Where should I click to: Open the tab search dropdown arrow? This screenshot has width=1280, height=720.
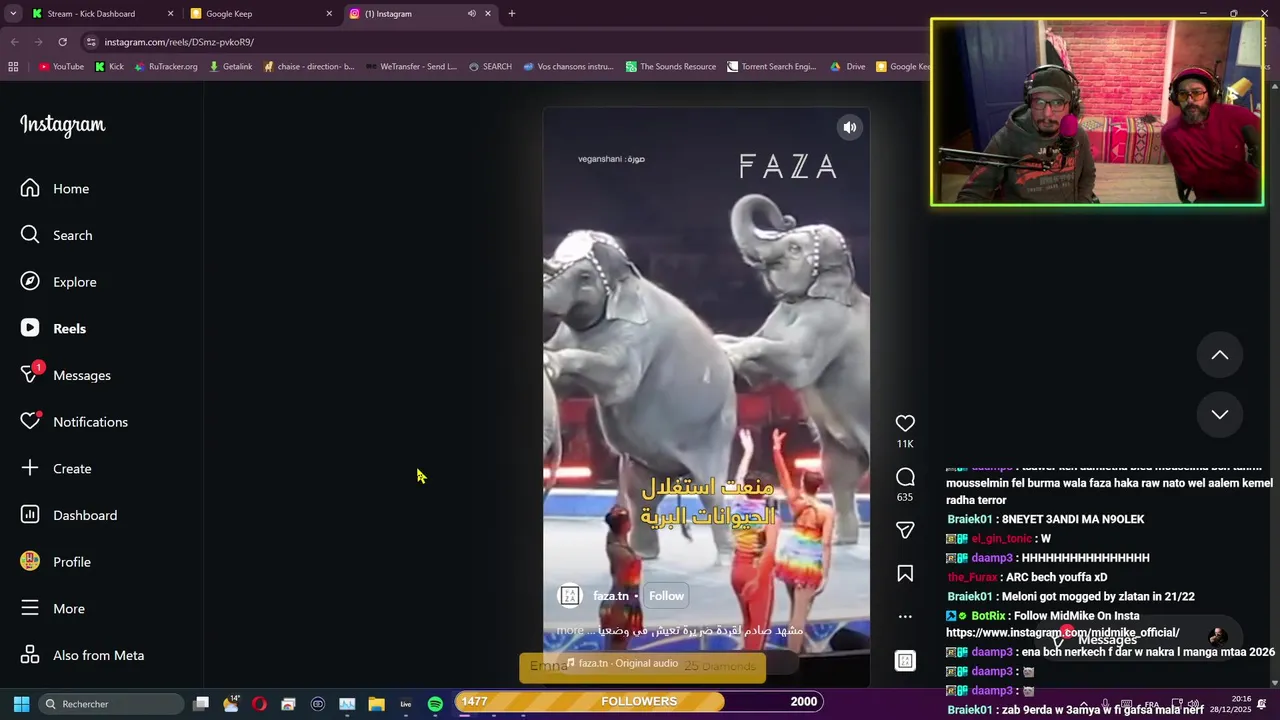coord(13,14)
